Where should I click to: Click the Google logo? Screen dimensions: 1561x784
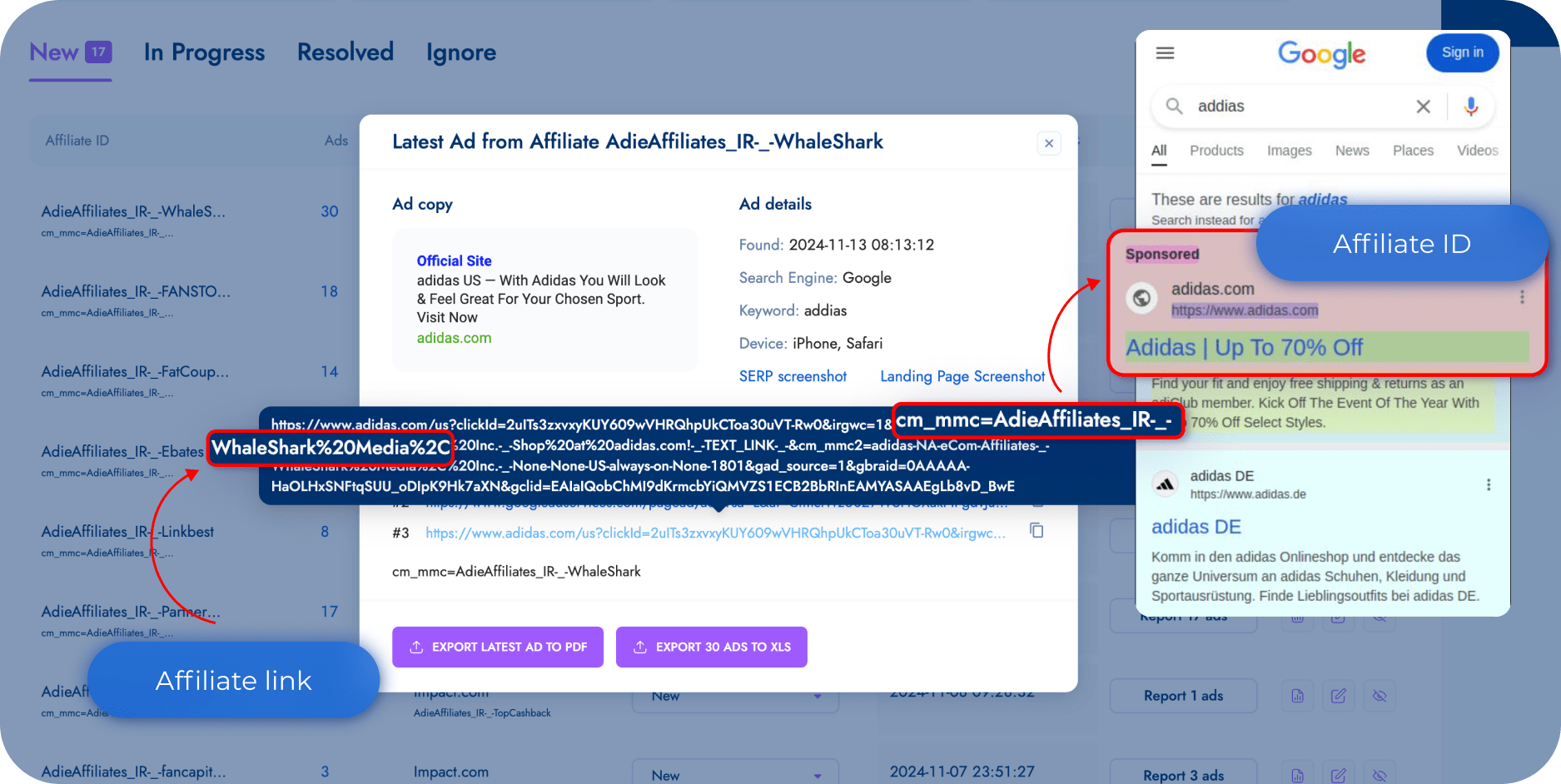coord(1321,54)
